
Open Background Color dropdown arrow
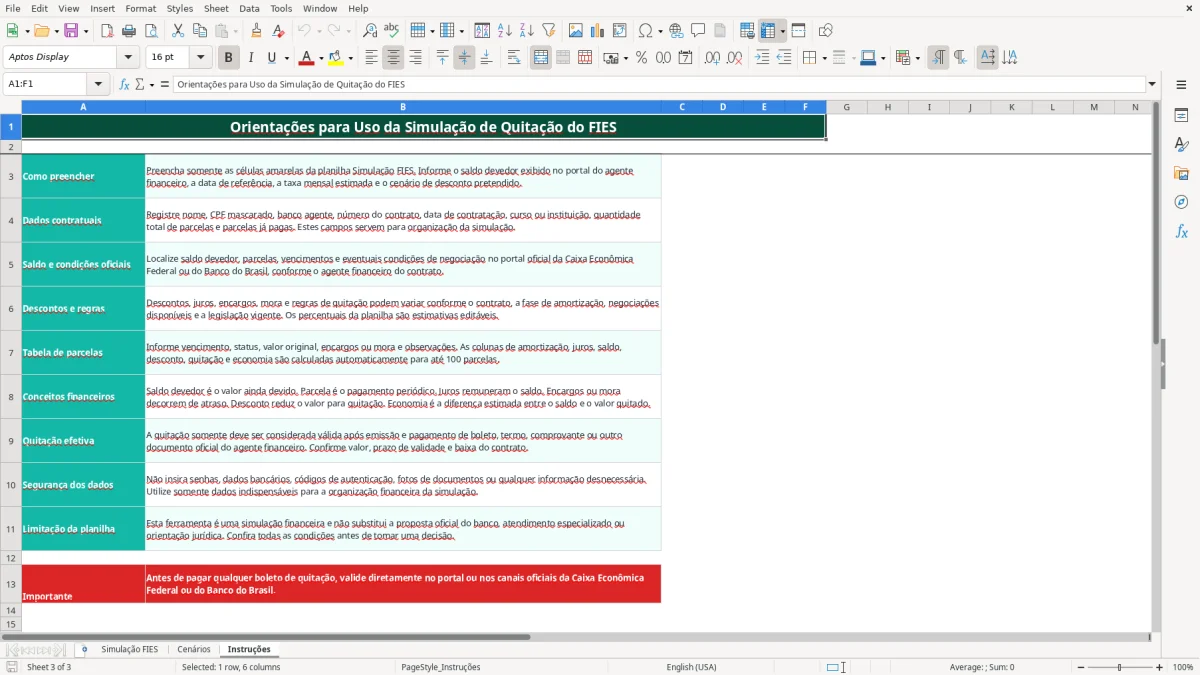350,58
